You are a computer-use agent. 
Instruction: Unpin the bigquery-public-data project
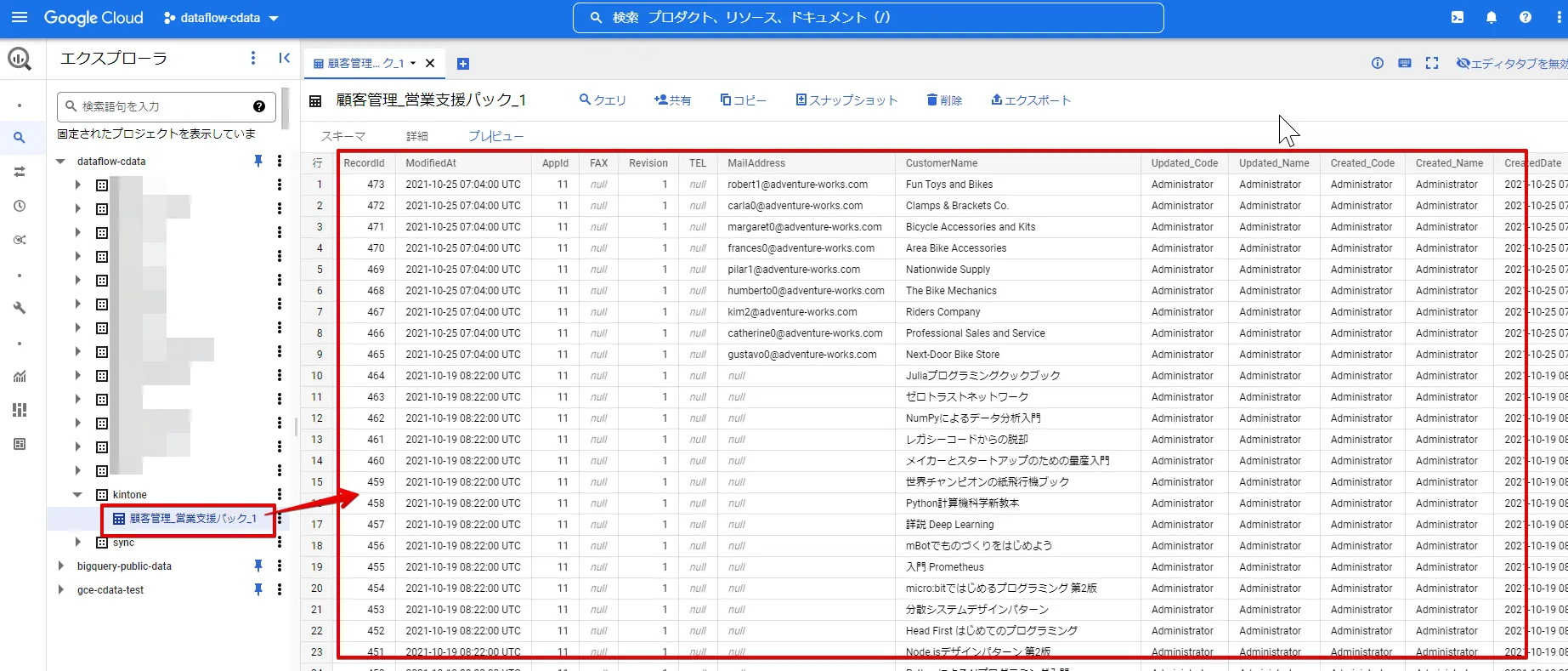(258, 566)
